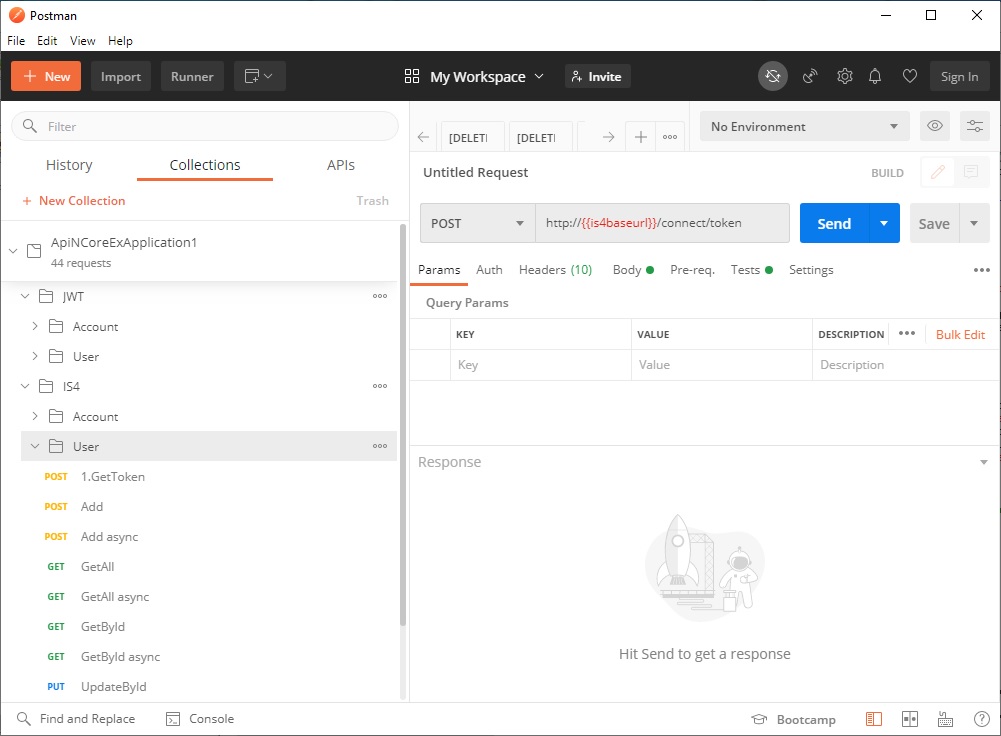
Task: Open the No Environment dropdown
Action: pos(804,126)
